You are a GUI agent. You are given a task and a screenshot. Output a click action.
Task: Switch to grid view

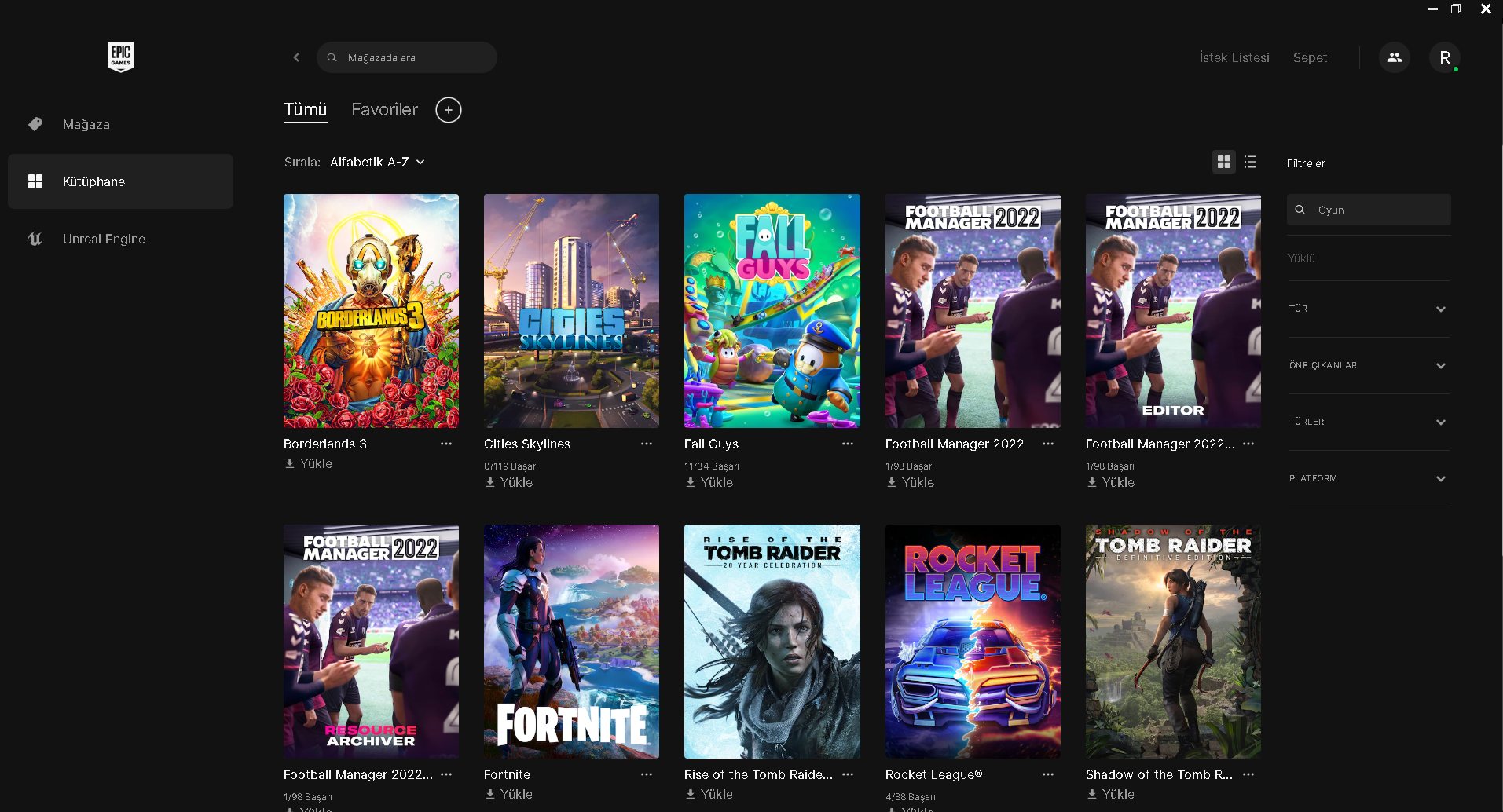tap(1224, 162)
